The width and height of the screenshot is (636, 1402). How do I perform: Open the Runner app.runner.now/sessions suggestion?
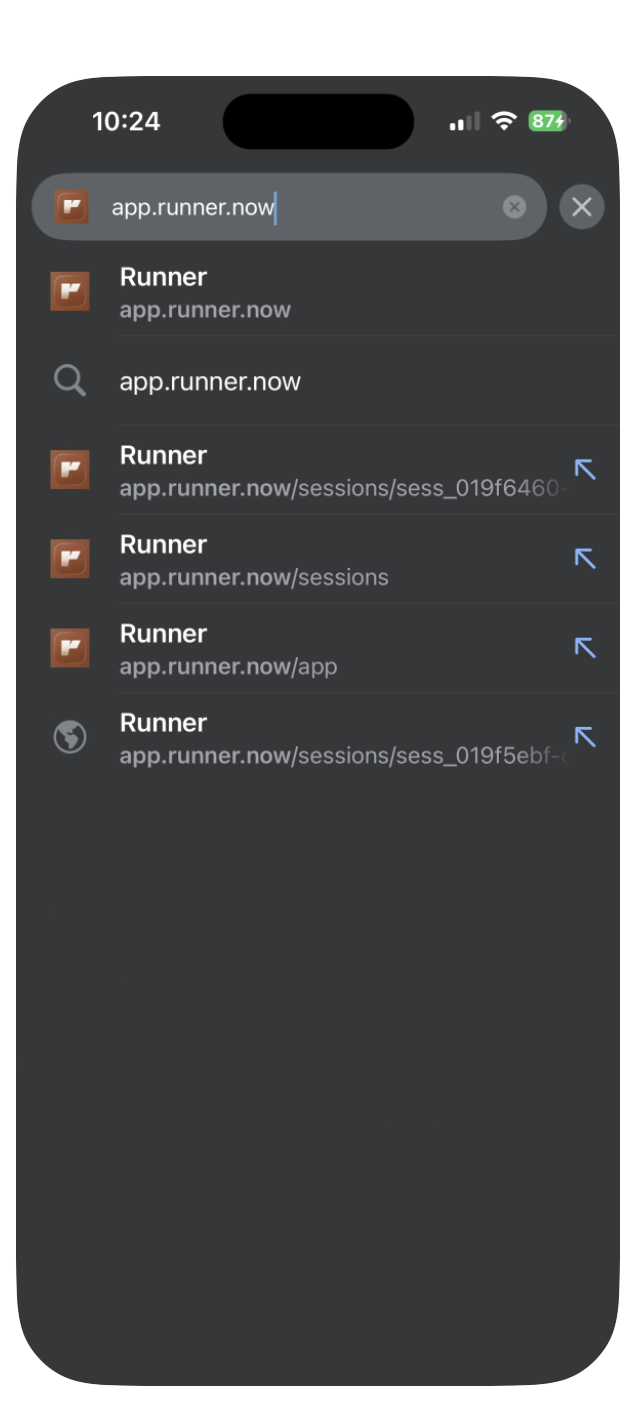[x=318, y=559]
